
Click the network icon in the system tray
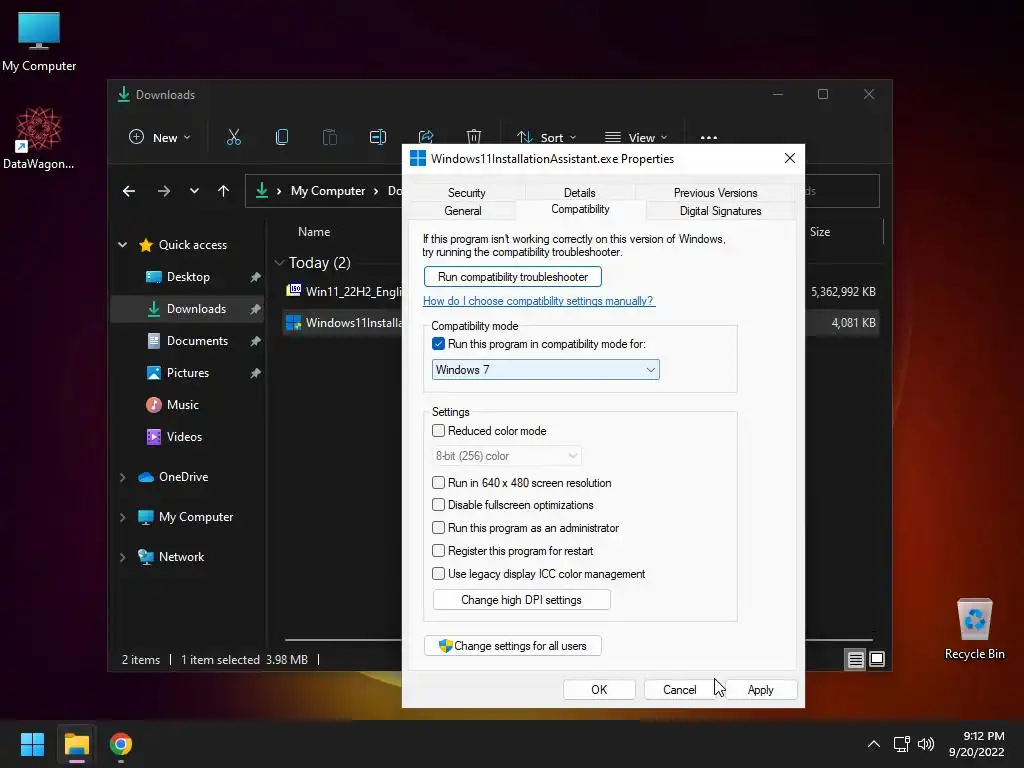(x=902, y=744)
